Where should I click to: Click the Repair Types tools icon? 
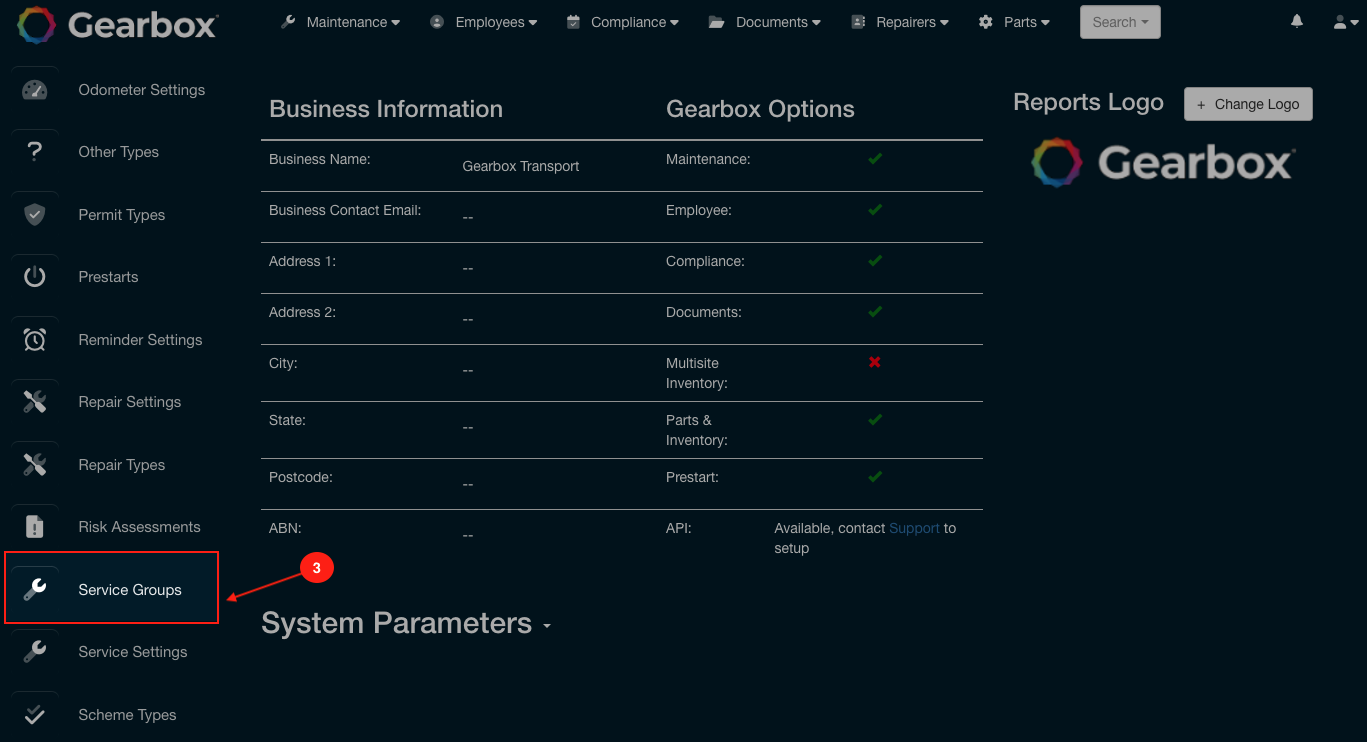click(34, 465)
